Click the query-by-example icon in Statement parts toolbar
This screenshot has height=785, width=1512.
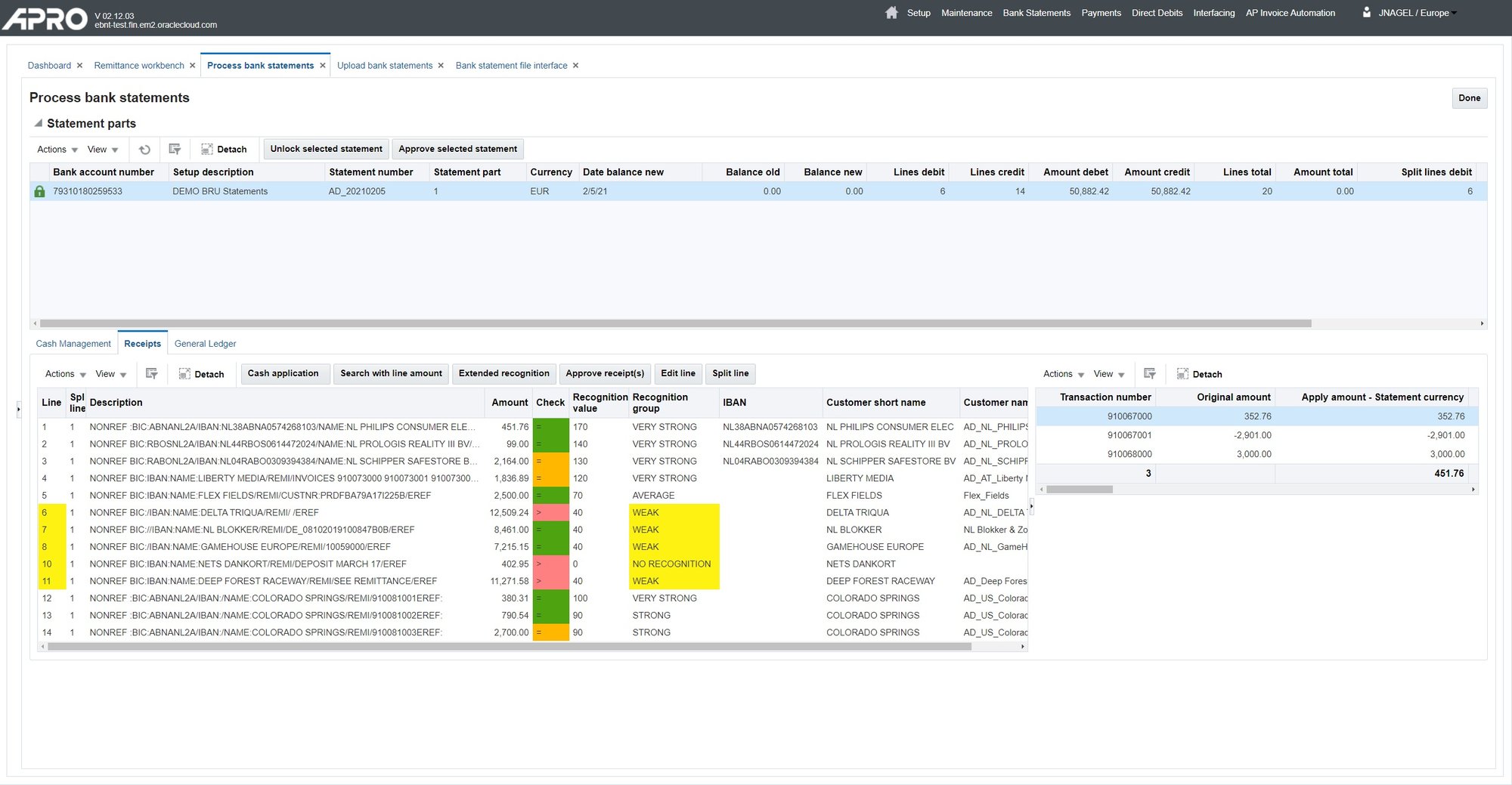tap(175, 150)
